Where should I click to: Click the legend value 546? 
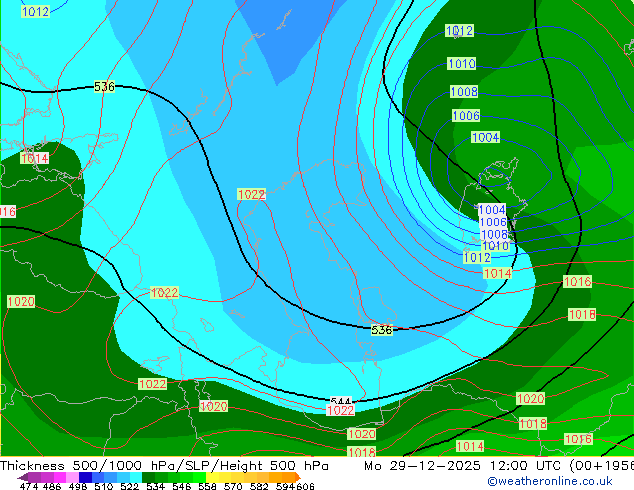pyautogui.click(x=182, y=486)
